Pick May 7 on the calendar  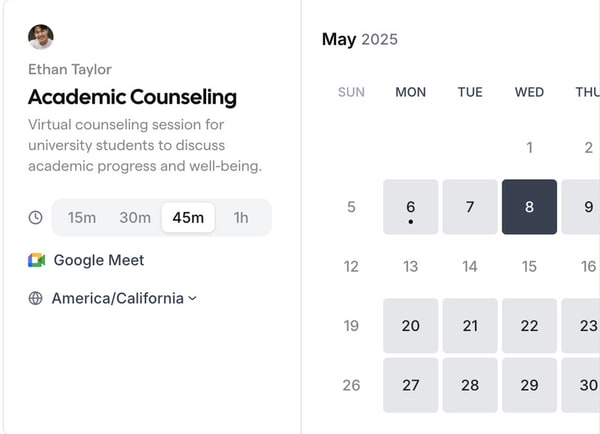470,207
